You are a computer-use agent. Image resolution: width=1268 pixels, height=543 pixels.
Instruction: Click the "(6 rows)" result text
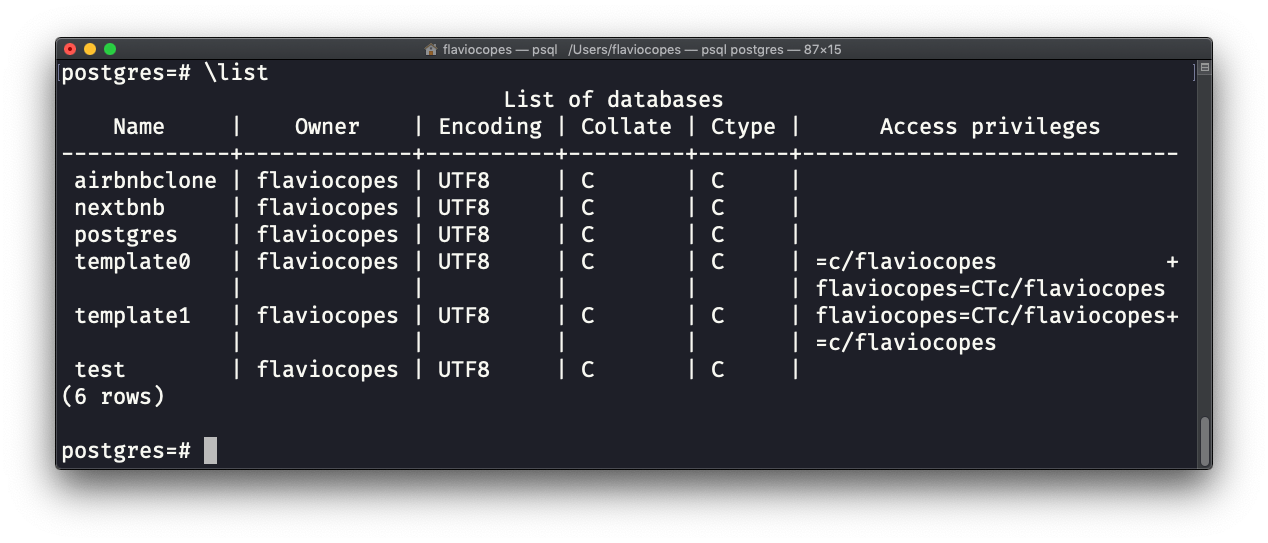pos(113,397)
